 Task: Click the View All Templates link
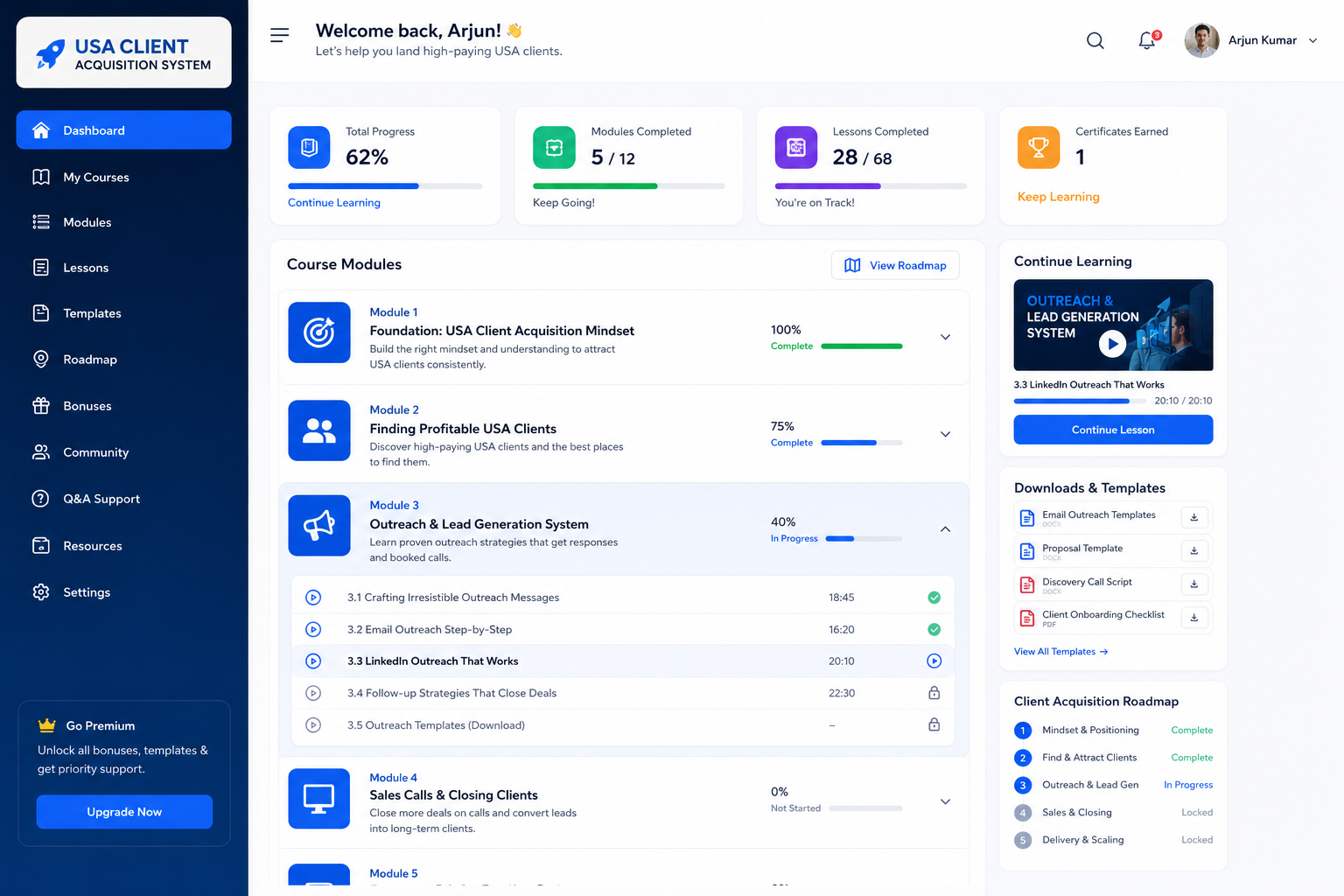pos(1060,652)
